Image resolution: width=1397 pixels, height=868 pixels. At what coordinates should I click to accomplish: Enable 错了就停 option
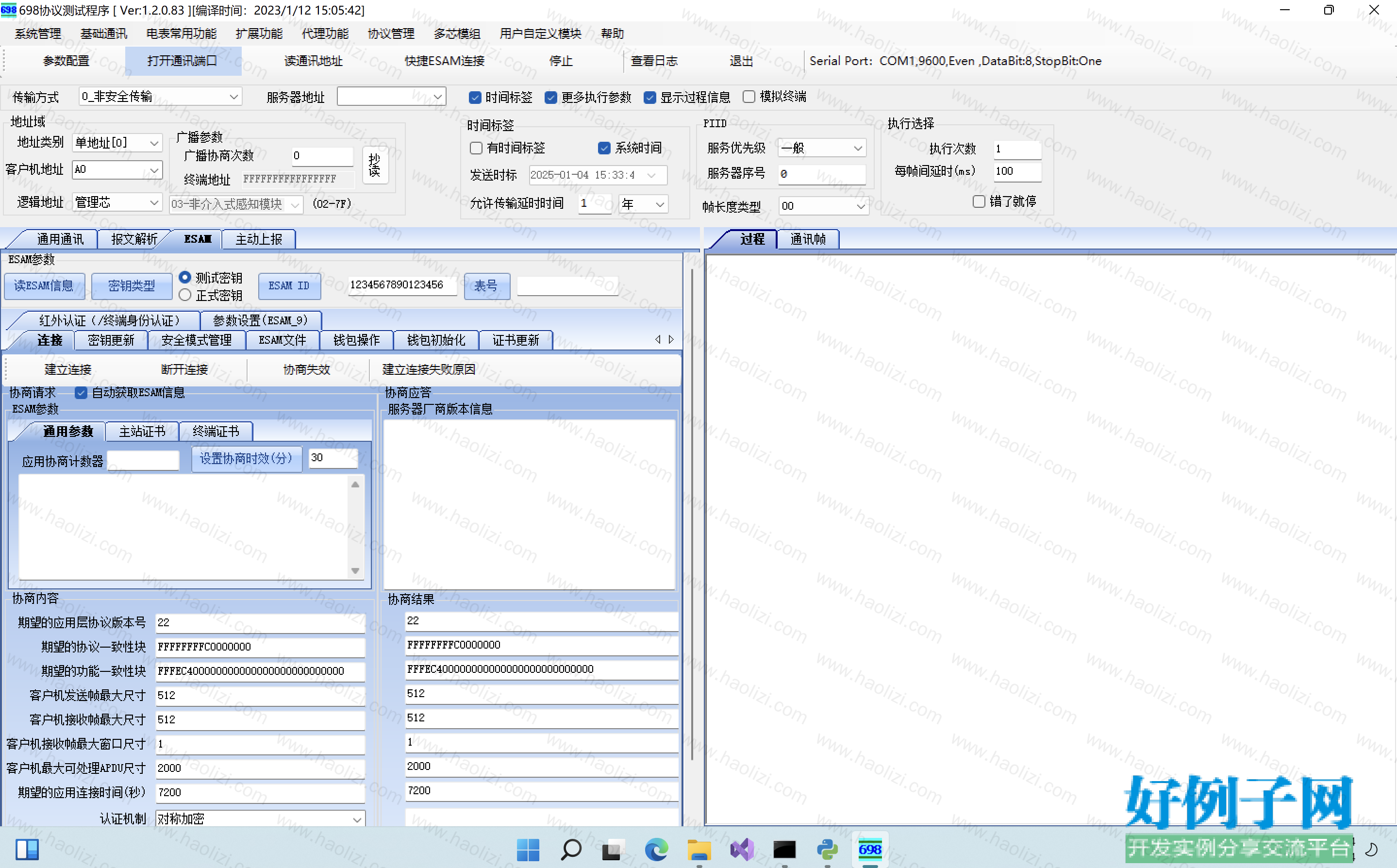(x=979, y=201)
